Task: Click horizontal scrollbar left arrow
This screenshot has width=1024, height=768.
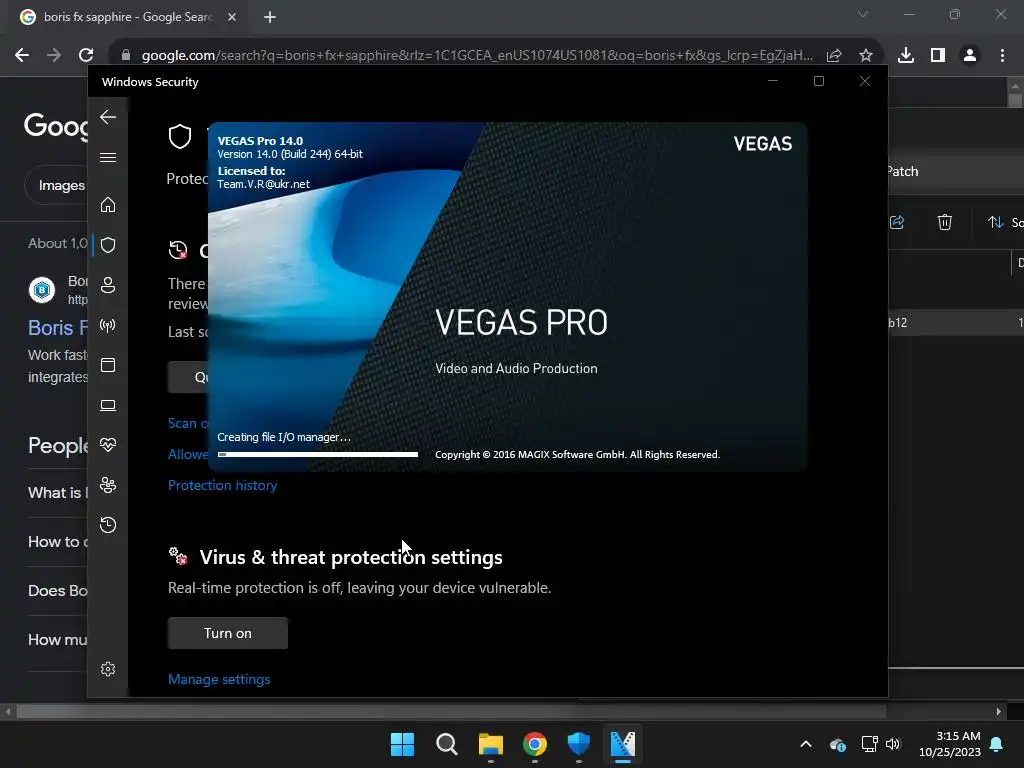Action: point(8,711)
